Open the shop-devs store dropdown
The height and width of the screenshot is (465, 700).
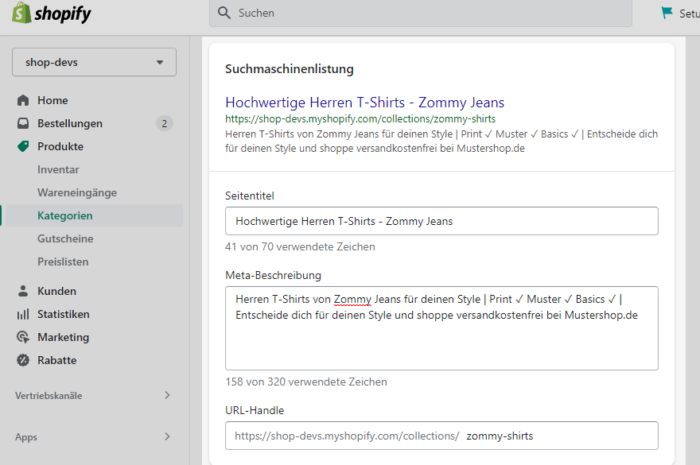[x=94, y=62]
